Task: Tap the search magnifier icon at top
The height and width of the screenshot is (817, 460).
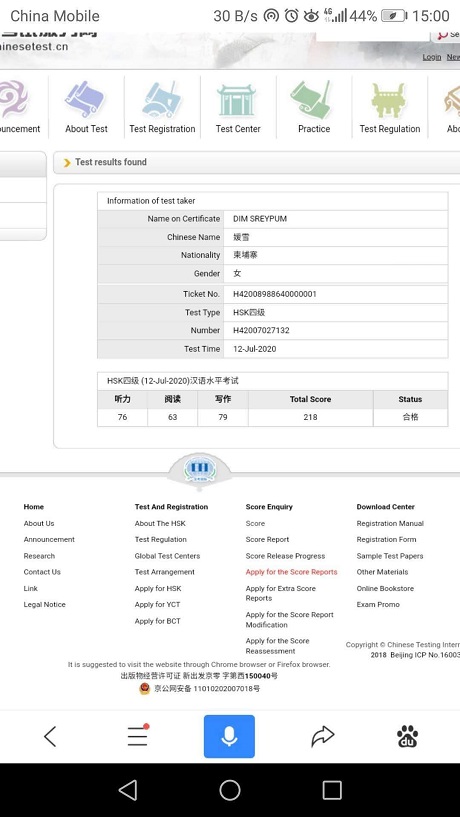Action: point(442,34)
